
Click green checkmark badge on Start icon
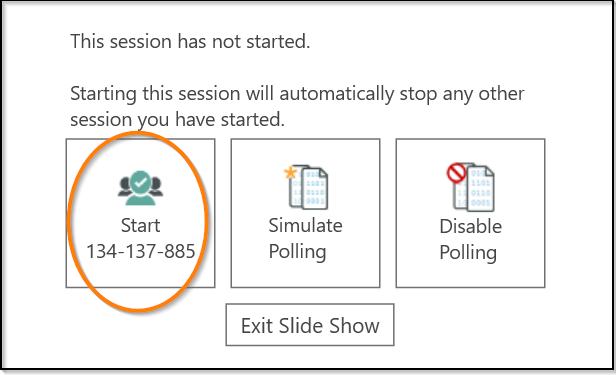[x=141, y=181]
